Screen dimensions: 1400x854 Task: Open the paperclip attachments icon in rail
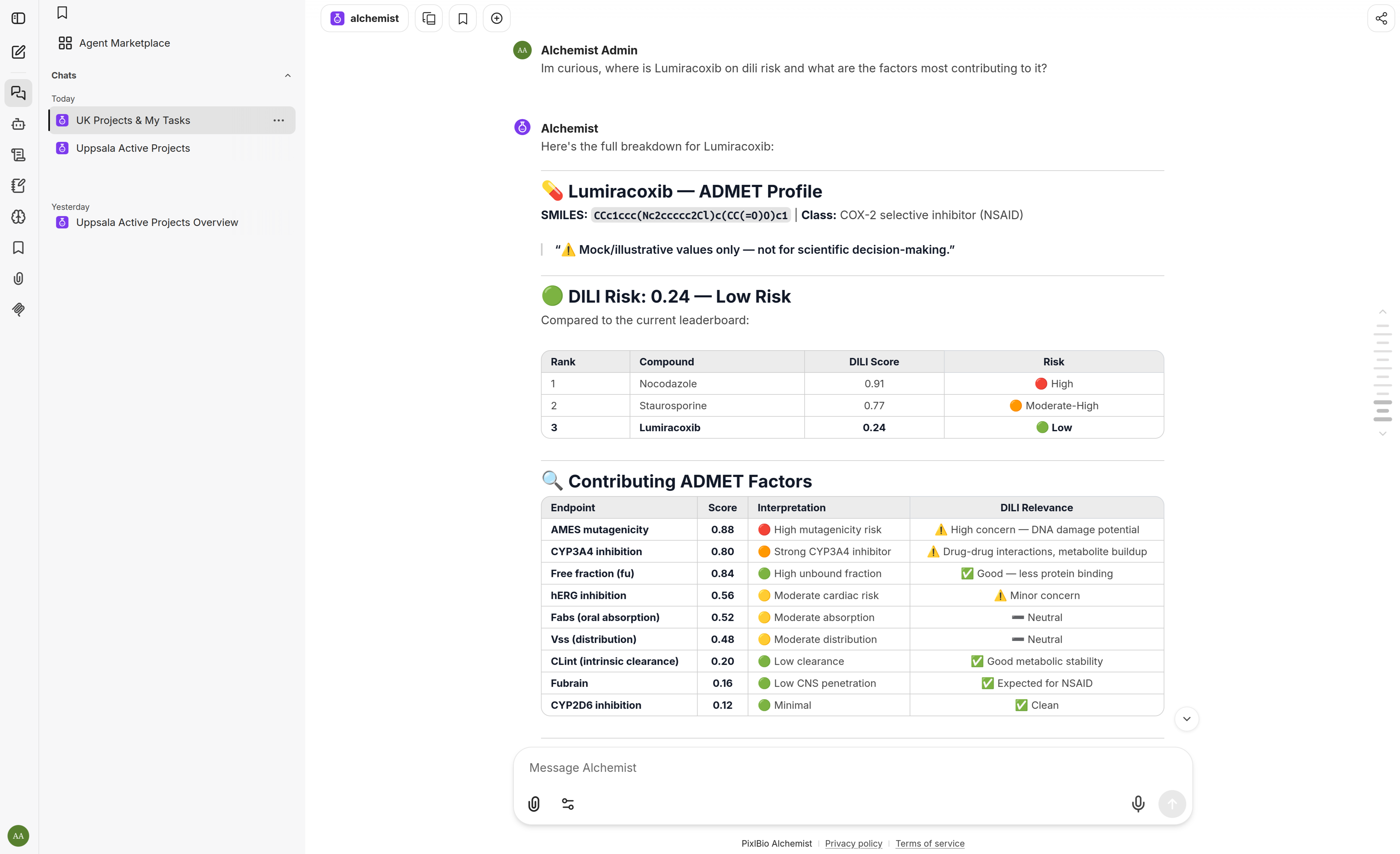18,278
